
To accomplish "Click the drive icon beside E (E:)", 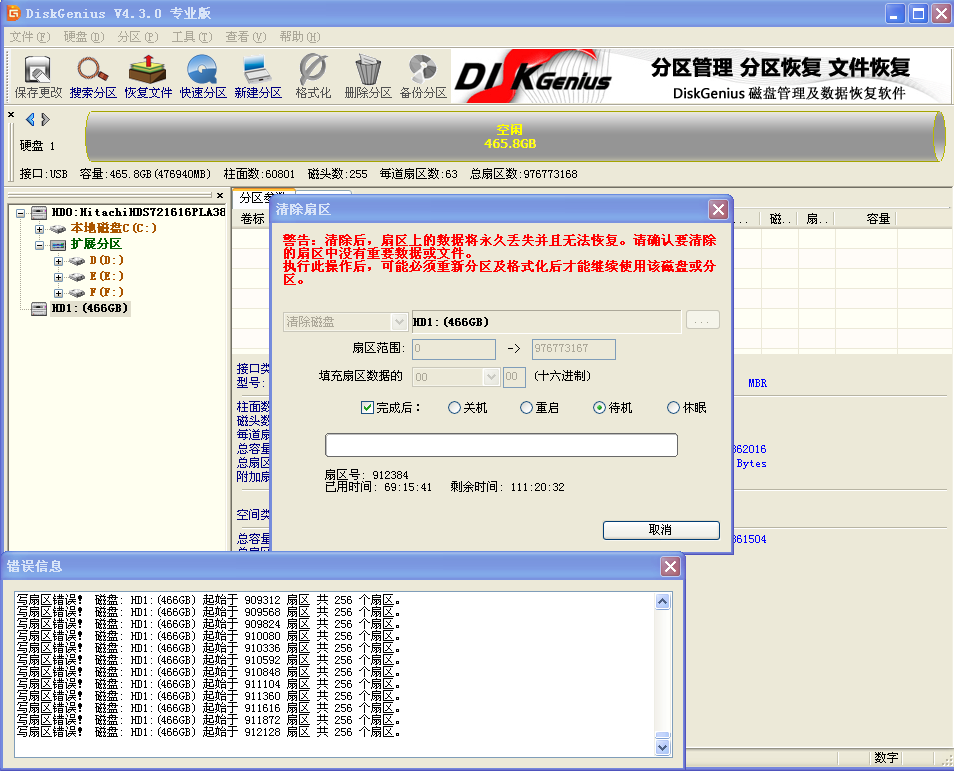I will (77, 277).
